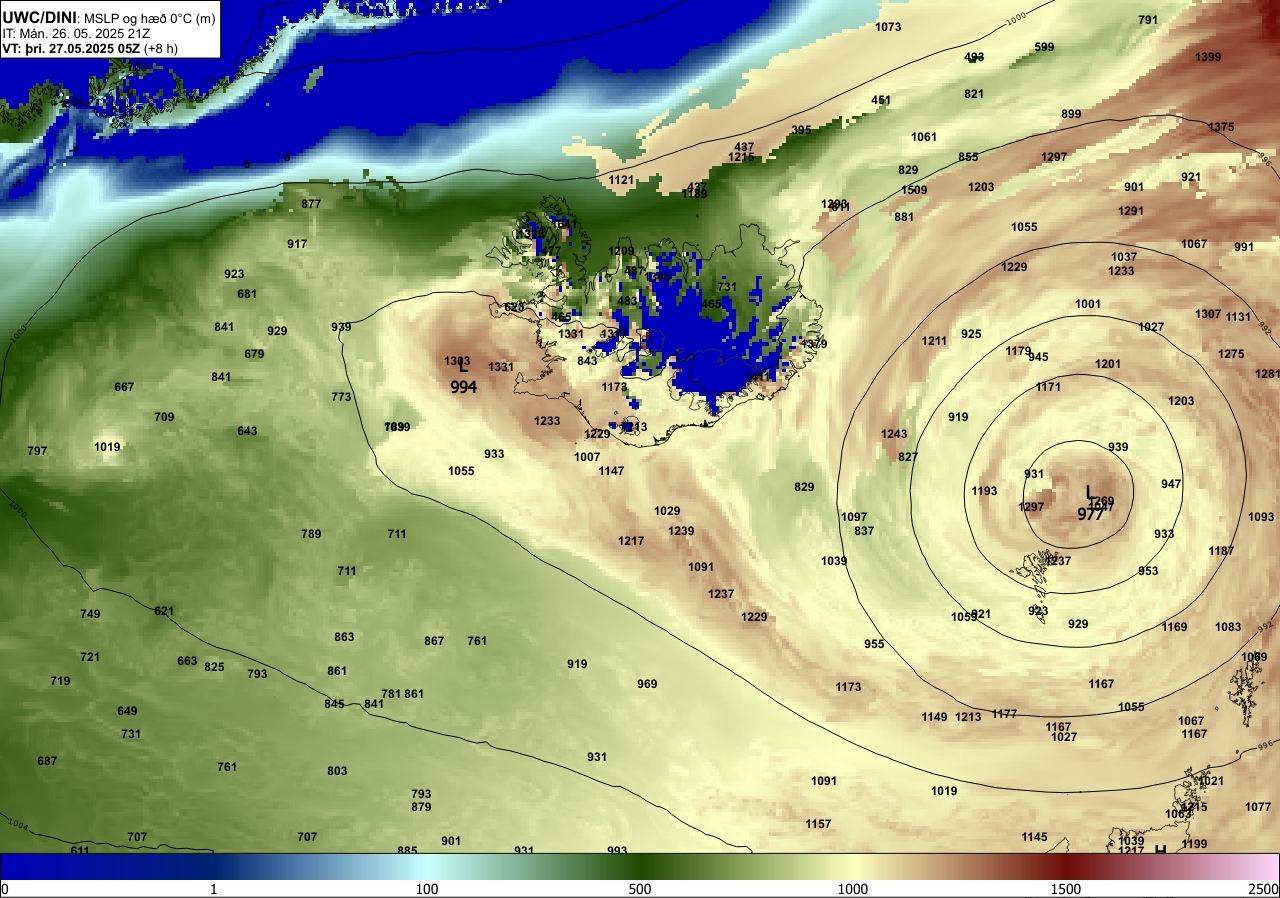This screenshot has width=1280, height=898.
Task: Click the 1000 label on the color scale
Action: pyautogui.click(x=852, y=889)
